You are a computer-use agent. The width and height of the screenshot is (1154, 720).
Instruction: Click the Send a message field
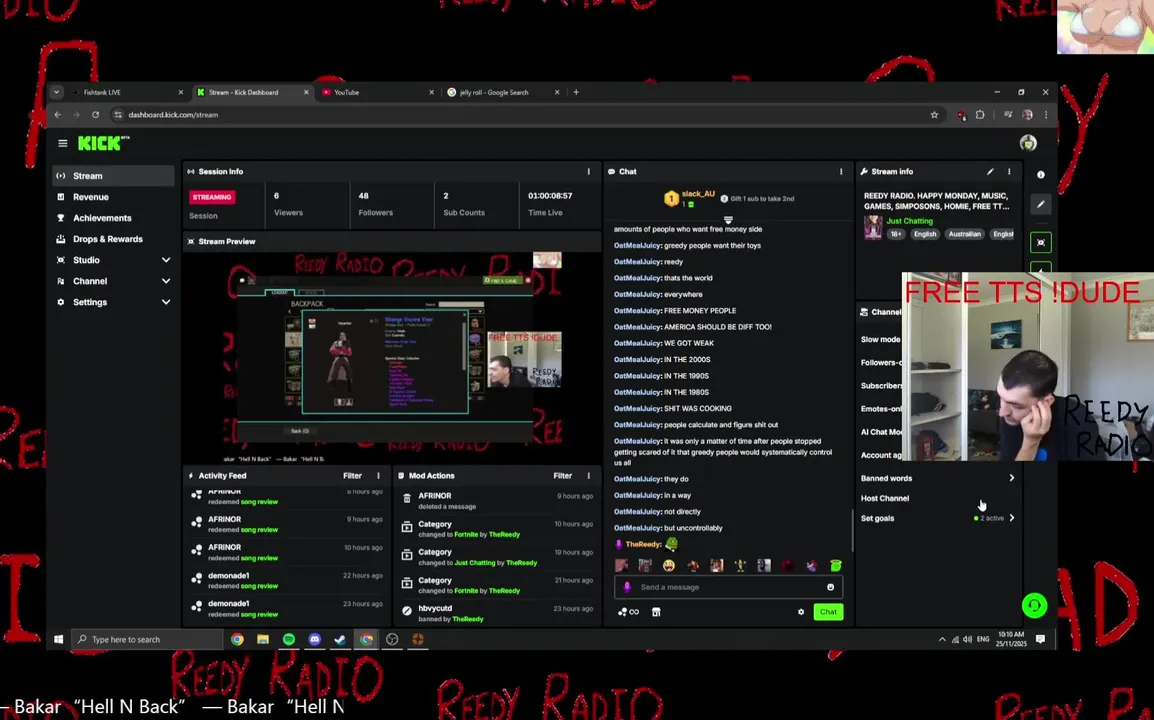(729, 587)
